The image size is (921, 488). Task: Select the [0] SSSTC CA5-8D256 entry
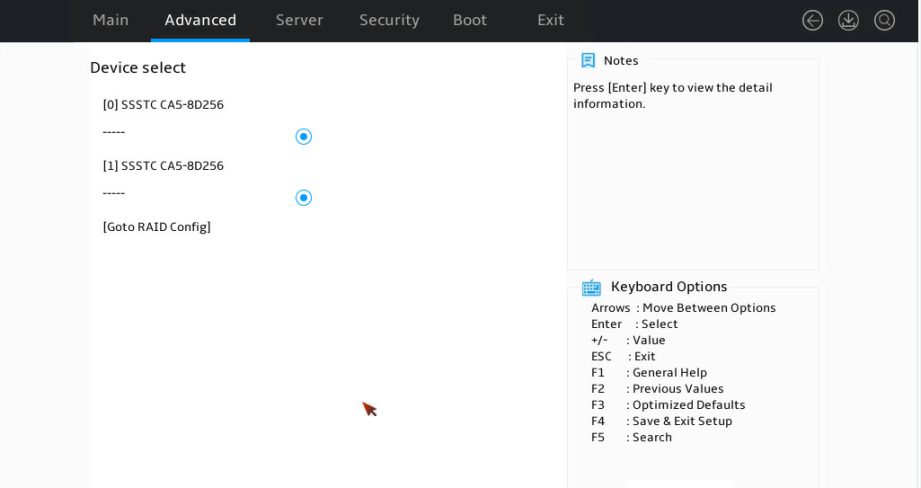click(x=163, y=105)
